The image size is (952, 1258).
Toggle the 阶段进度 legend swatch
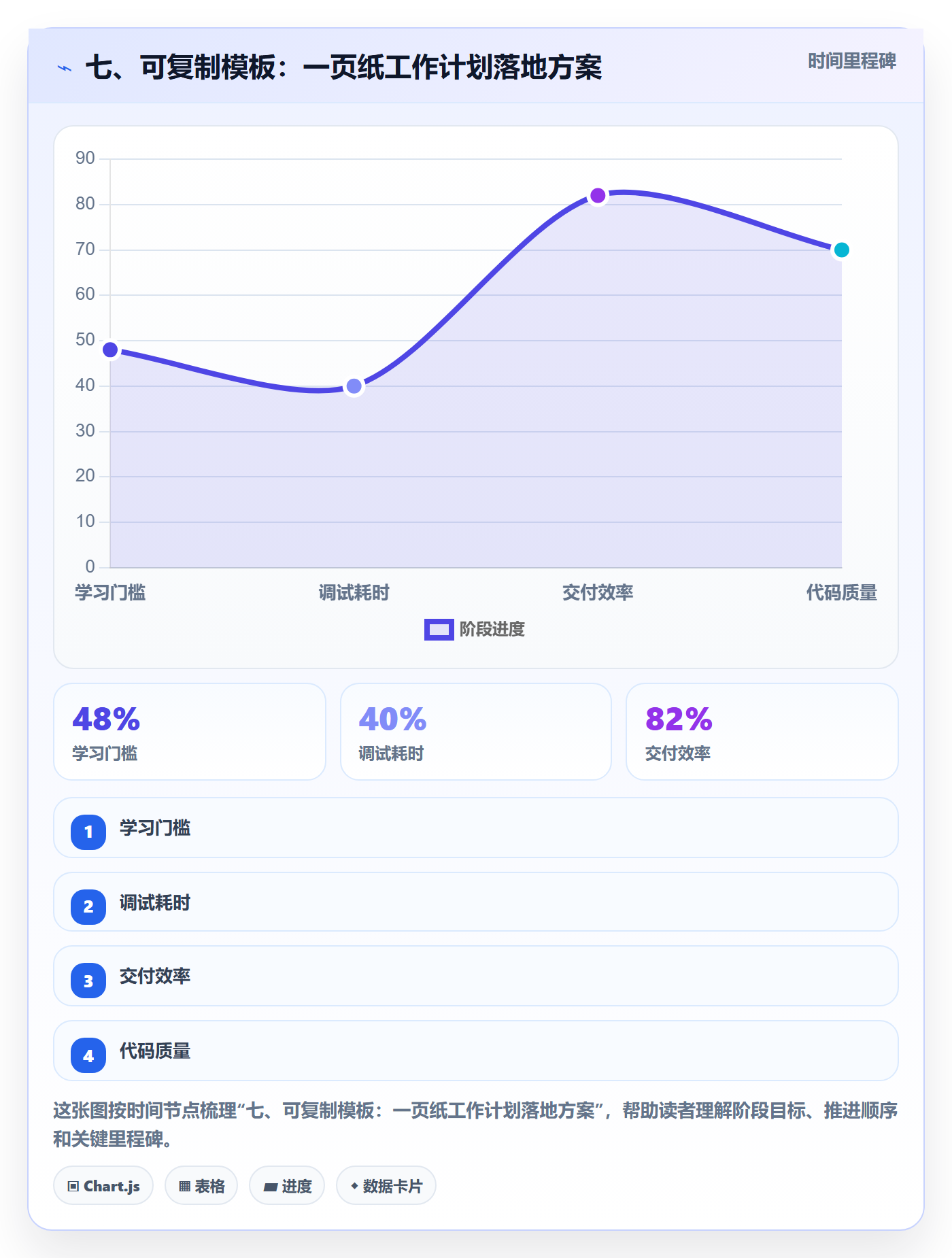(439, 630)
